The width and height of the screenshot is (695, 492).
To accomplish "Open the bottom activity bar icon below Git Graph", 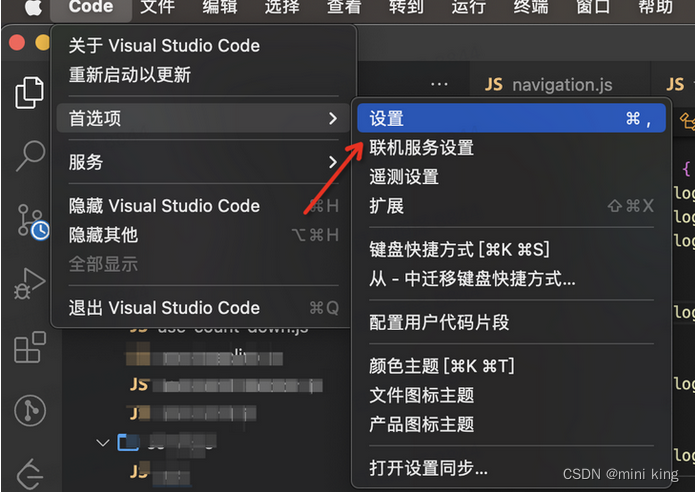I will click(30, 474).
